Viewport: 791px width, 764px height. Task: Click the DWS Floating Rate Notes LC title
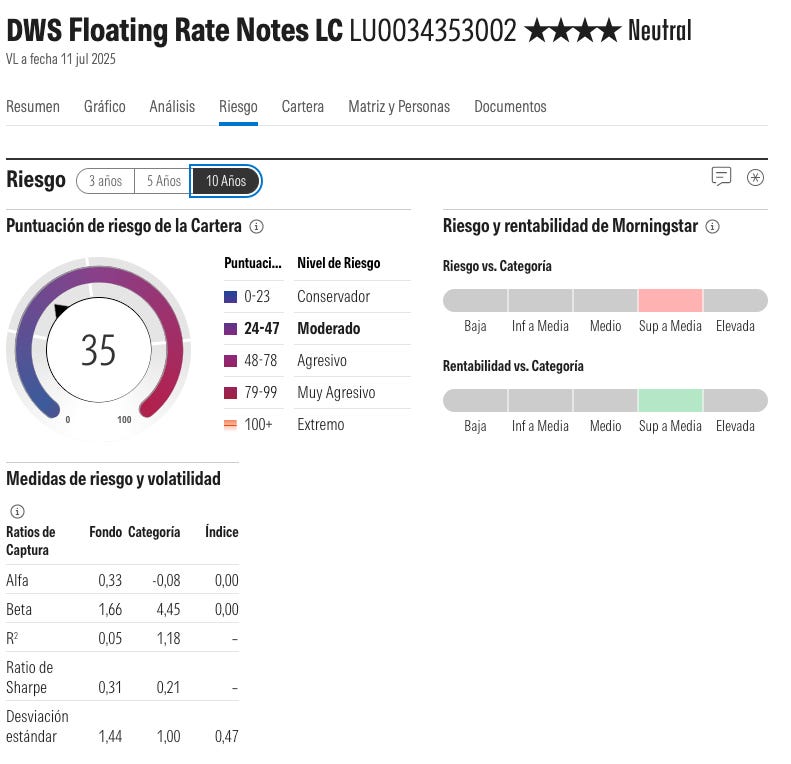175,30
